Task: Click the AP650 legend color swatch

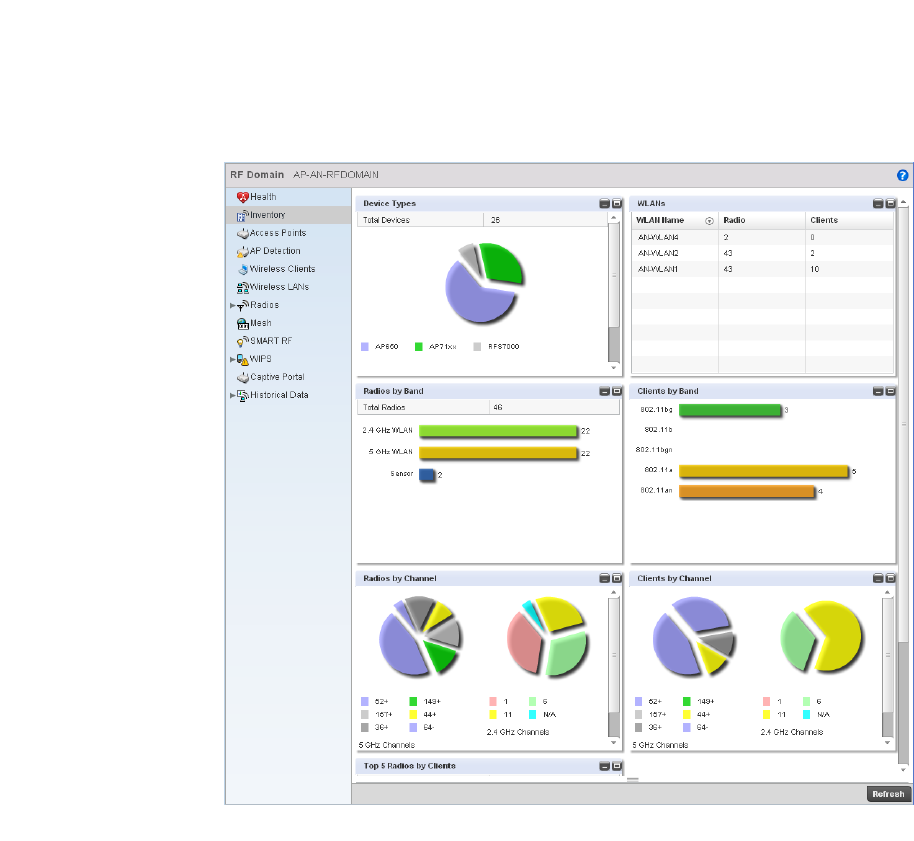Action: click(x=365, y=347)
